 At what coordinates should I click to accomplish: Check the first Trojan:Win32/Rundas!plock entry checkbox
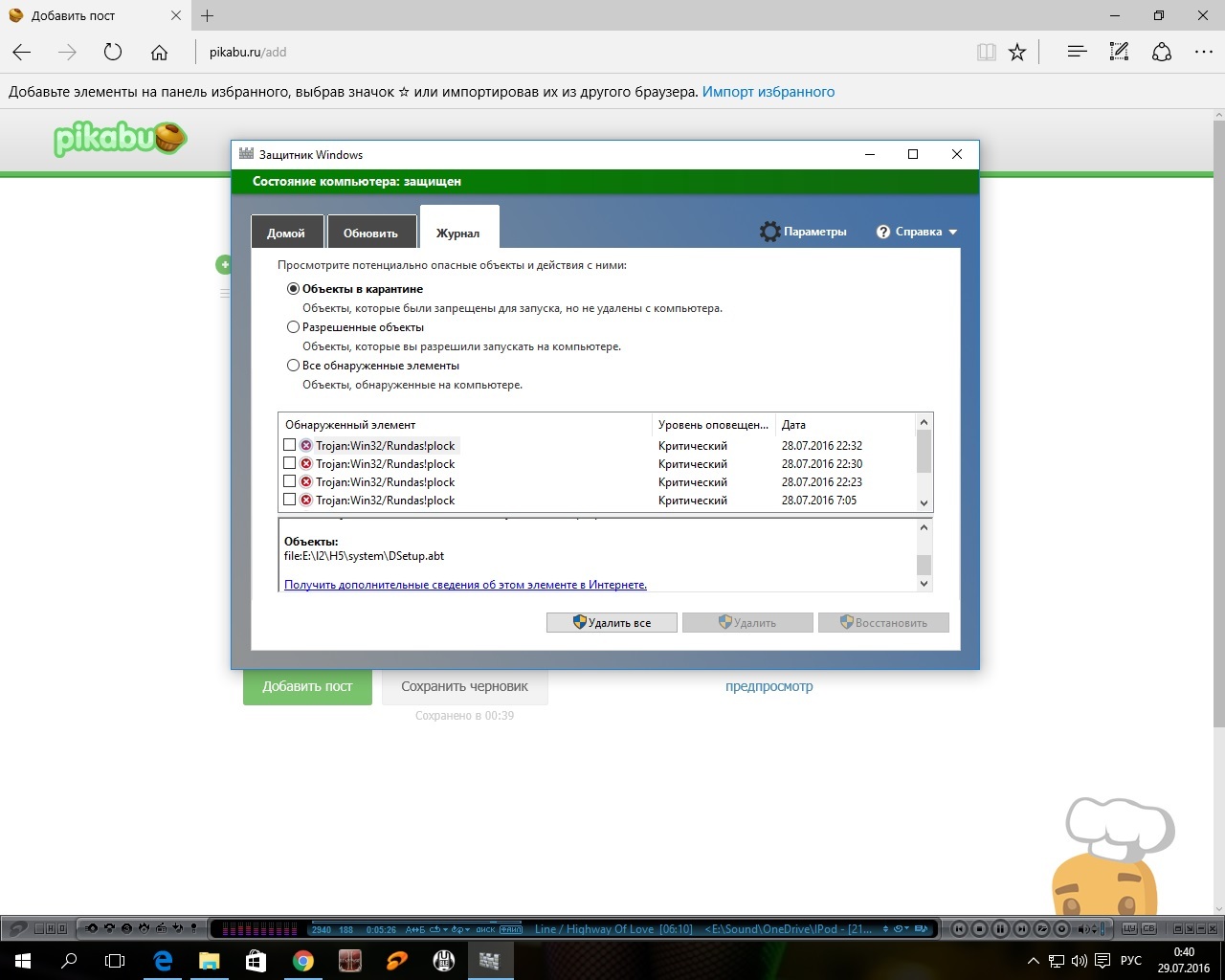(290, 445)
